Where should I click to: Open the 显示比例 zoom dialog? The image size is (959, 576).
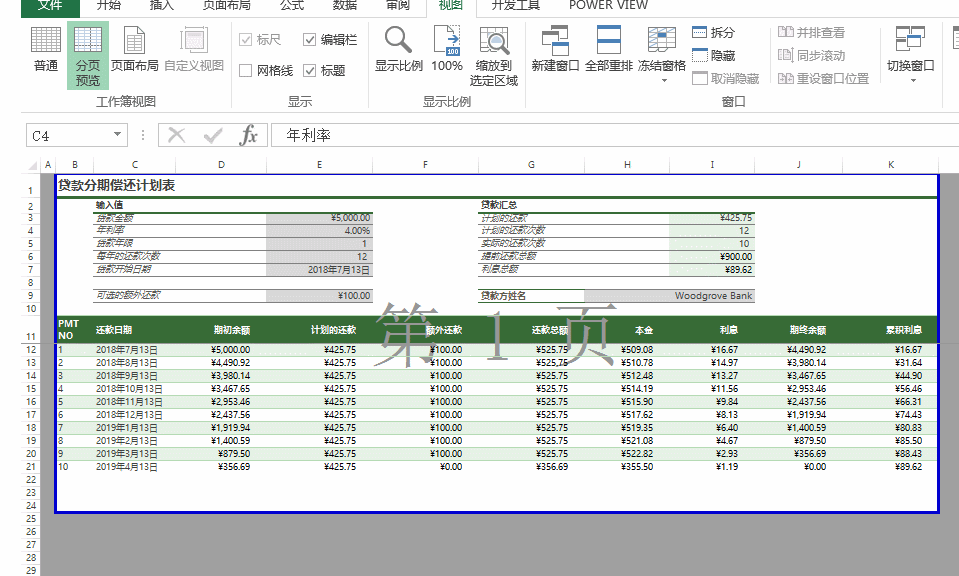pos(397,50)
